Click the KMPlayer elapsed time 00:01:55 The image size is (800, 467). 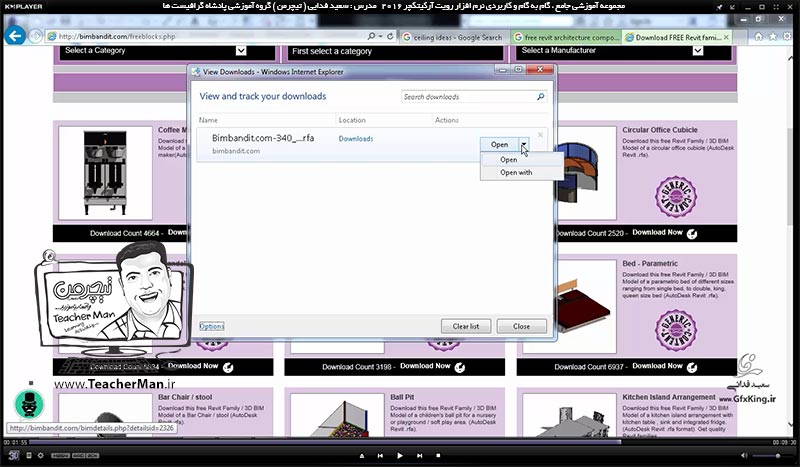coord(15,443)
